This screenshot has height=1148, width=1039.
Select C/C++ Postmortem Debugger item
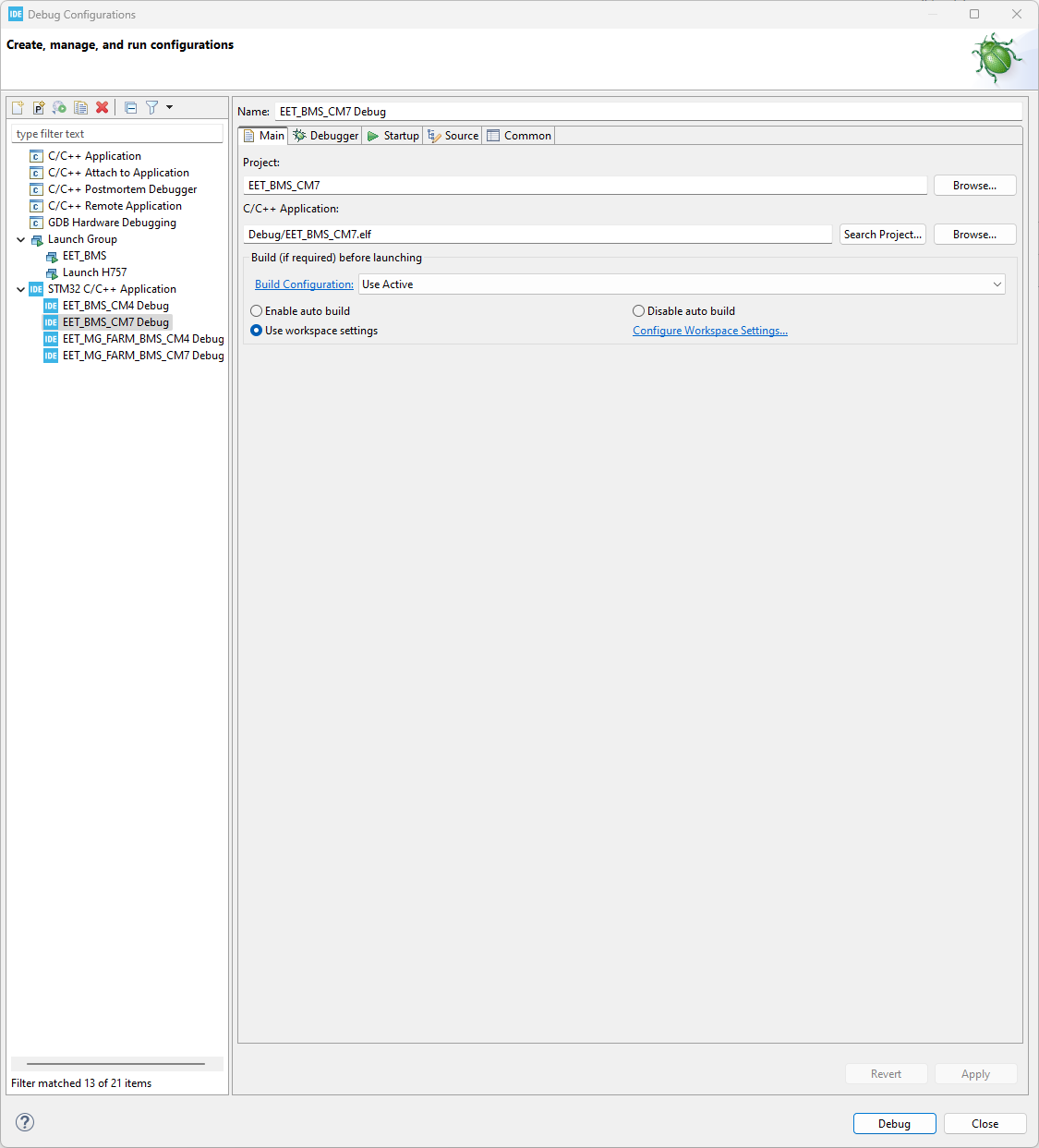click(x=122, y=189)
